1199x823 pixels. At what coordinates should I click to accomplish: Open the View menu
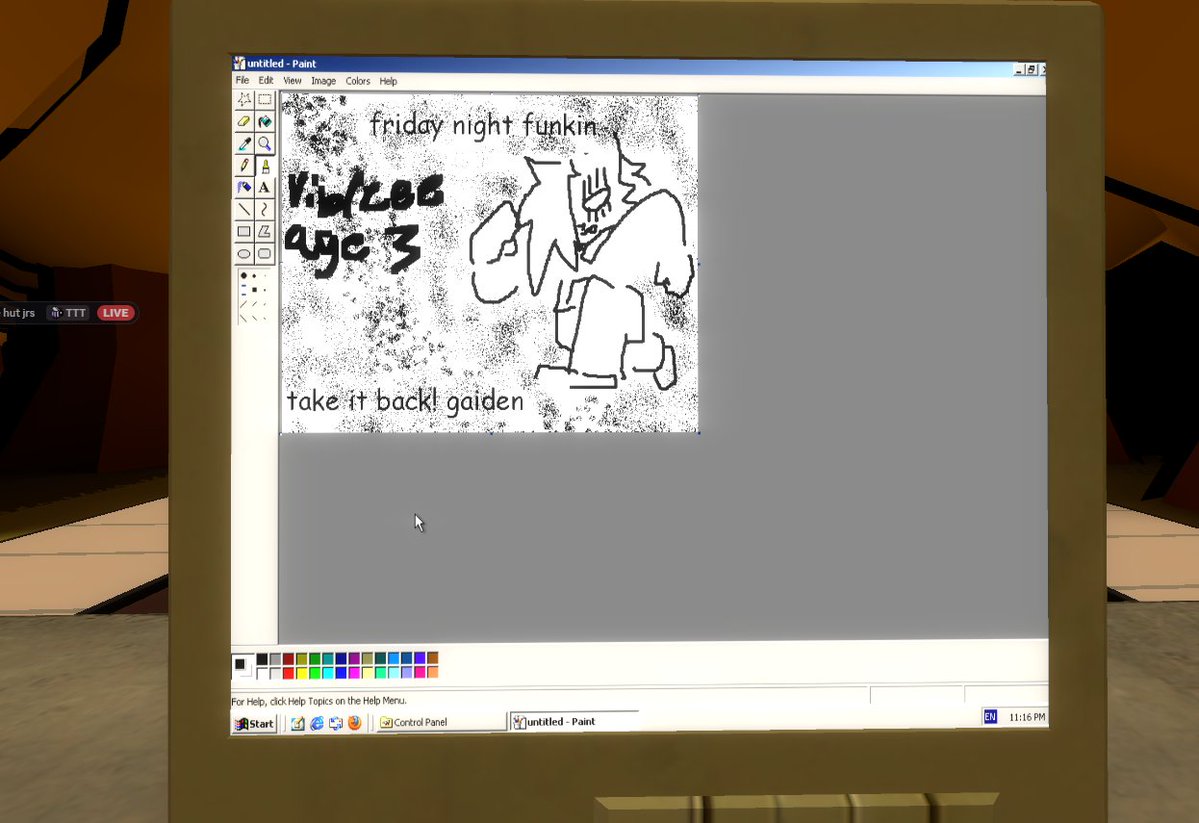pos(292,80)
